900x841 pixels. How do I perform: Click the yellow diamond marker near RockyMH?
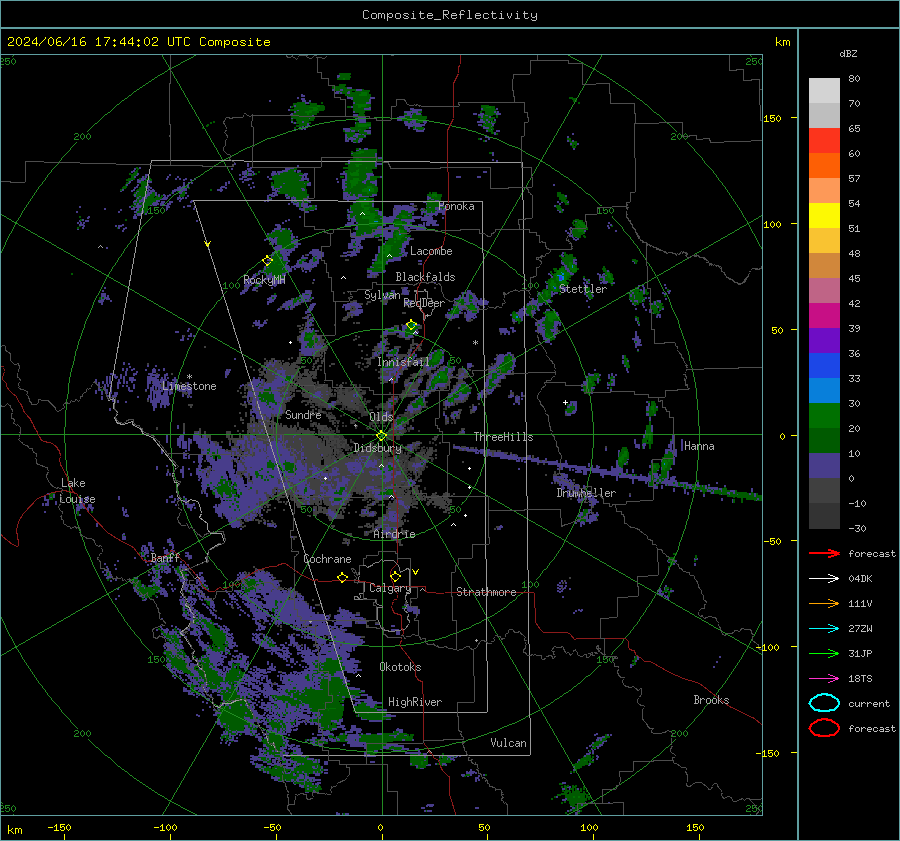pos(267,261)
